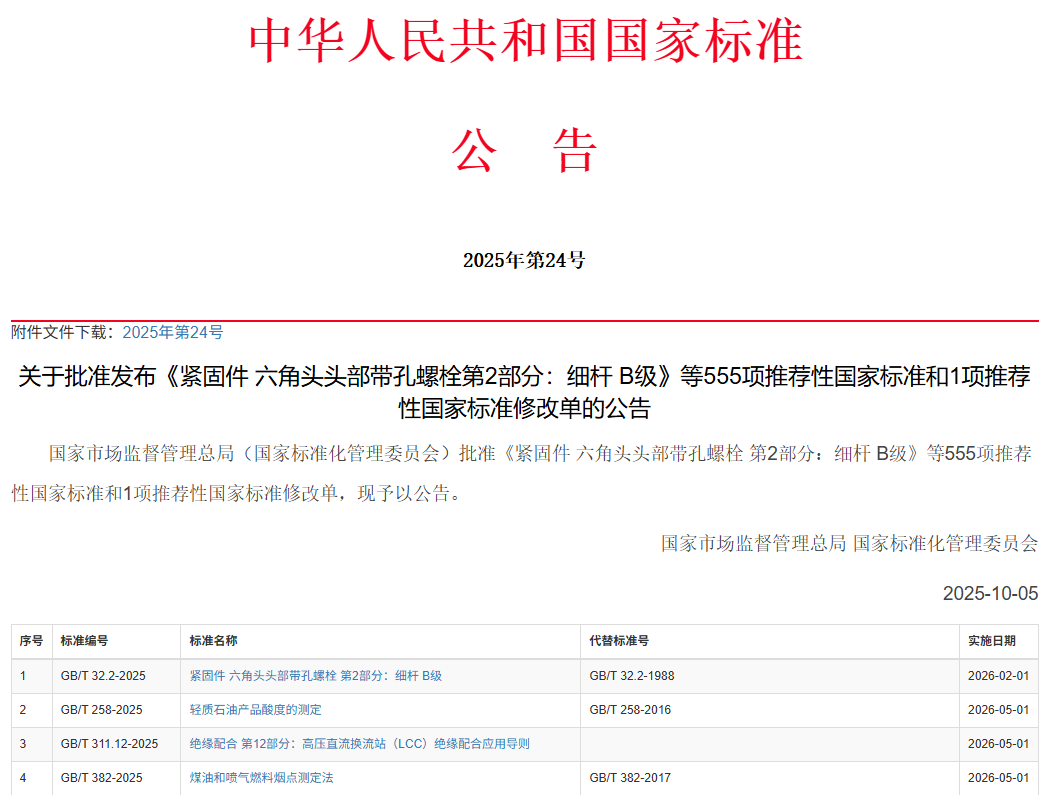Open the 绝缘配合 第12部分 standard link
The height and width of the screenshot is (795, 1057).
(x=359, y=744)
